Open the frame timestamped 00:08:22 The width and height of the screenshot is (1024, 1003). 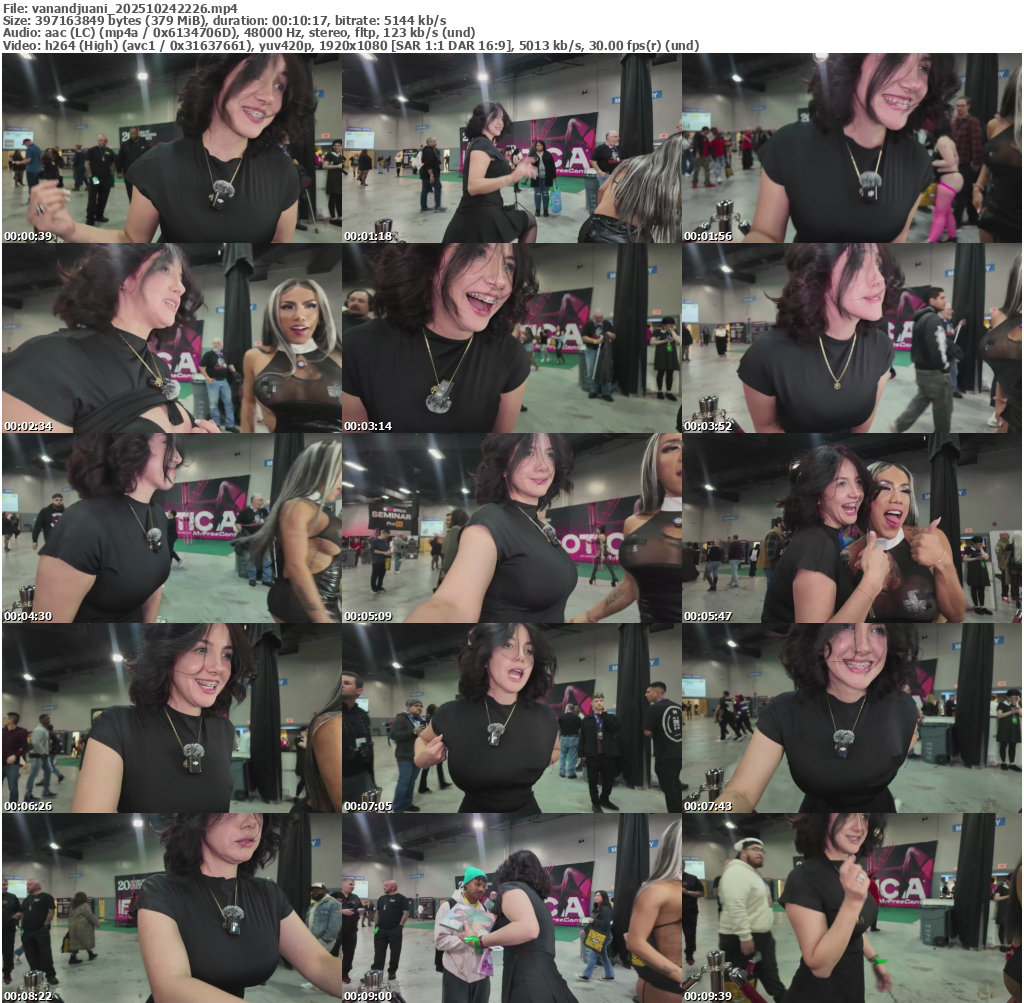coord(171,908)
